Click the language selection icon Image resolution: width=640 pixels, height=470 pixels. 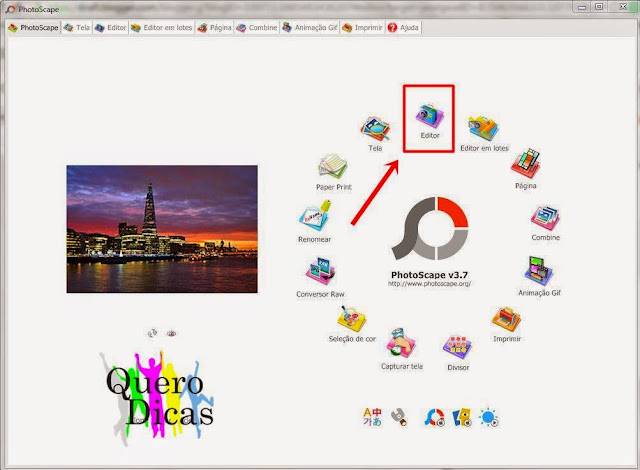tap(372, 417)
